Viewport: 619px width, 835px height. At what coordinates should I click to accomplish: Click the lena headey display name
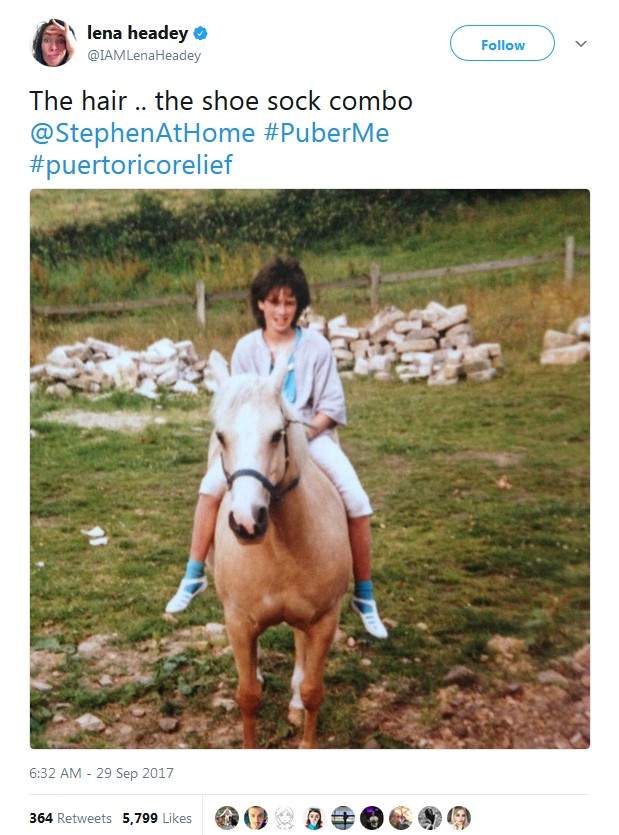point(137,33)
